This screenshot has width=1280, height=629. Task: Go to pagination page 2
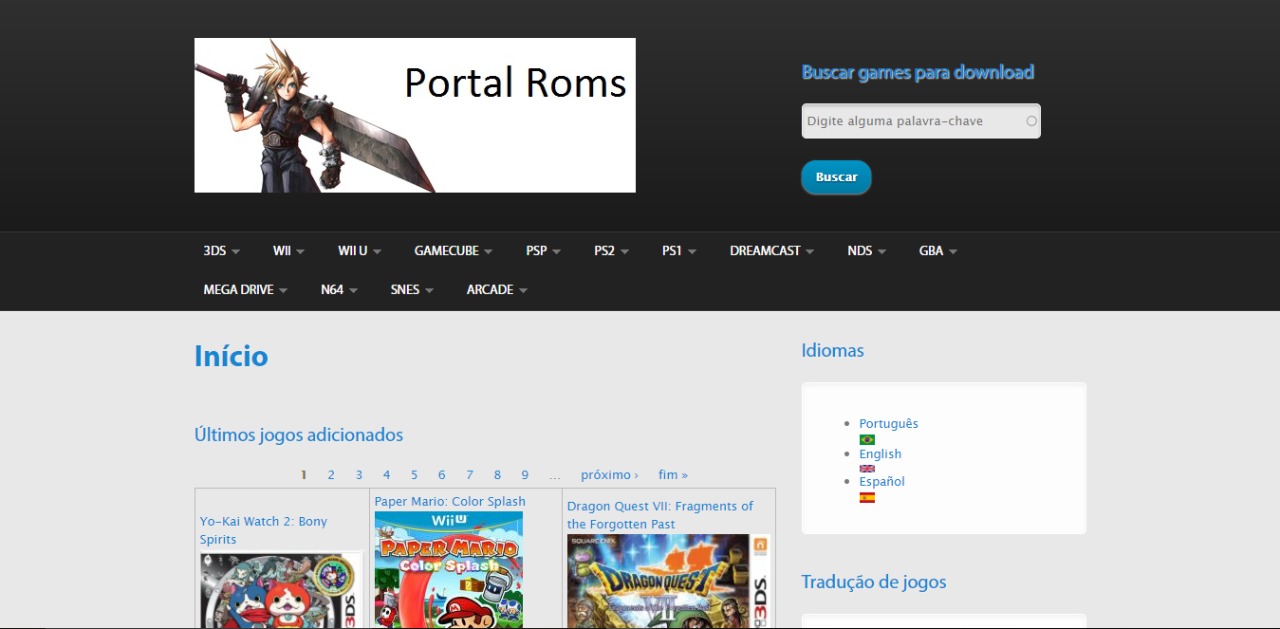pos(331,475)
